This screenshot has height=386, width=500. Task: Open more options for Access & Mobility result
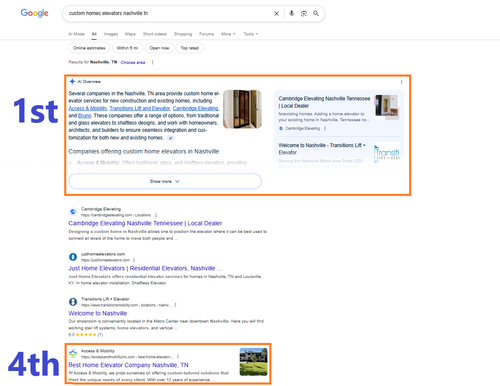[178, 357]
